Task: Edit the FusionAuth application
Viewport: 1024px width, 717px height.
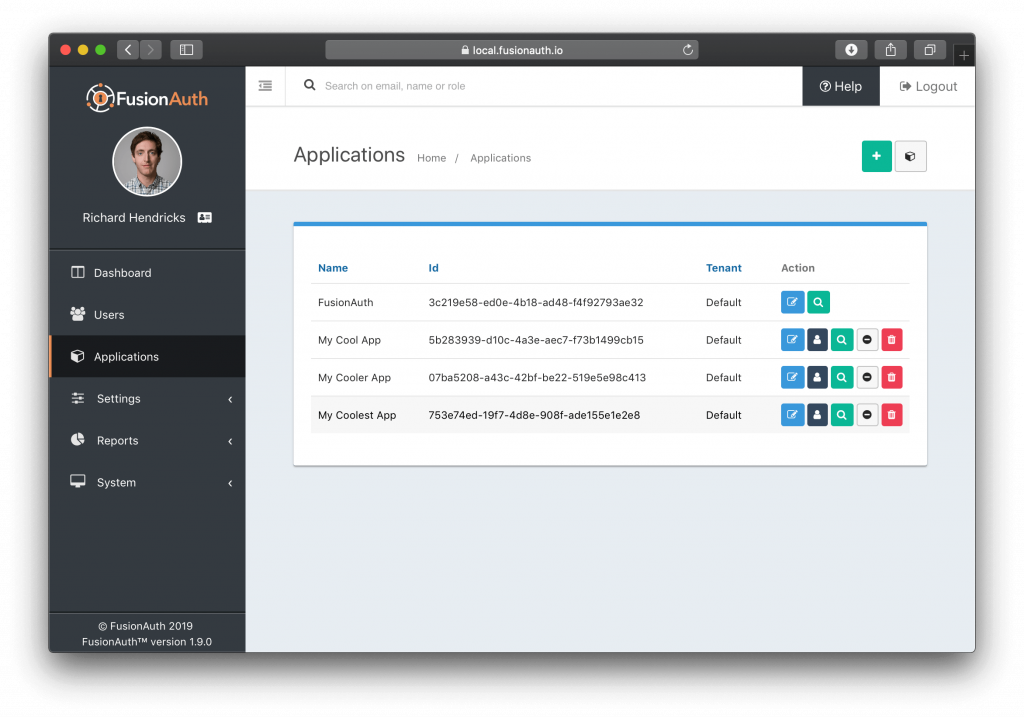Action: point(792,301)
